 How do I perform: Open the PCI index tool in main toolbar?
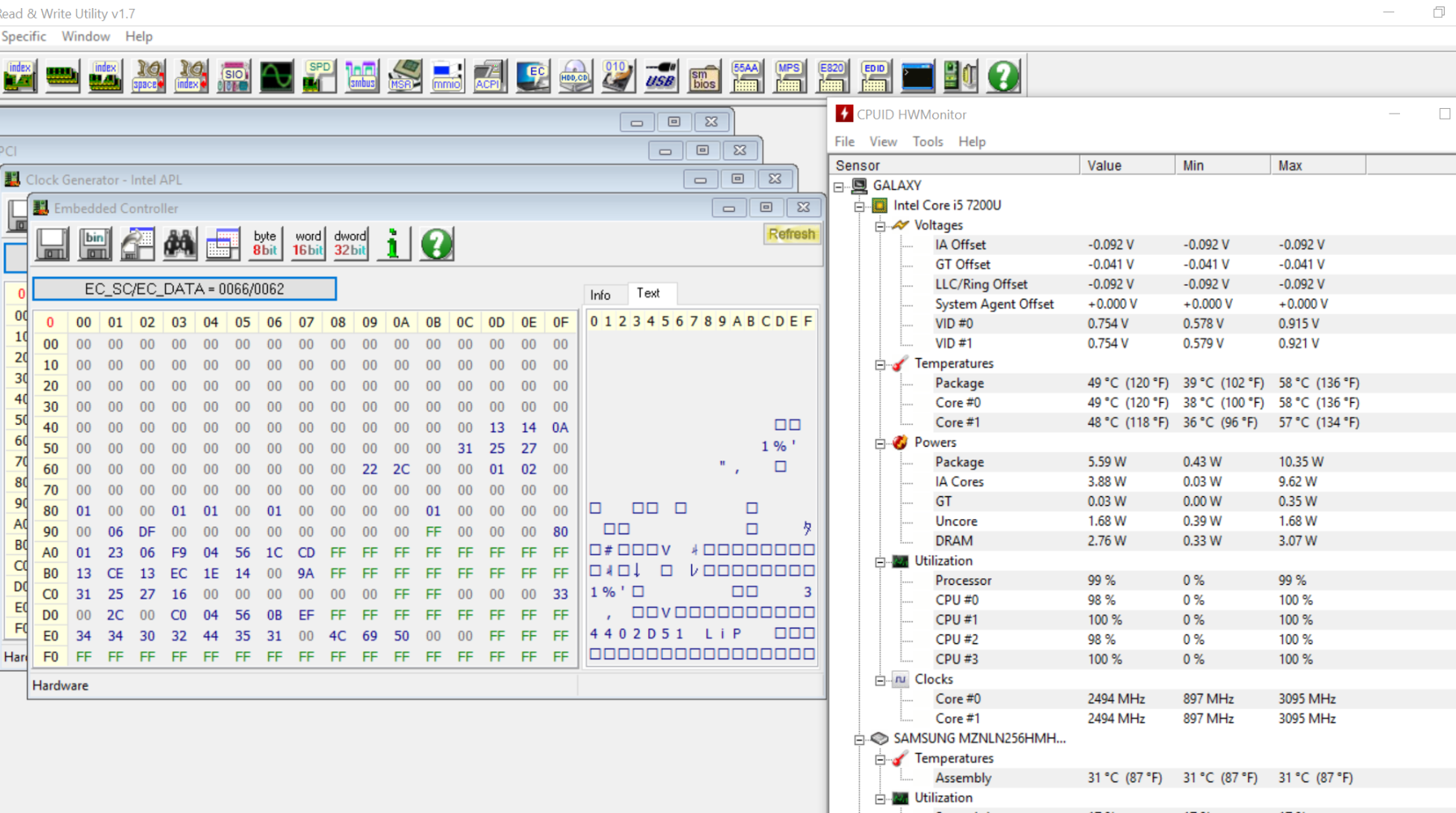pos(19,76)
